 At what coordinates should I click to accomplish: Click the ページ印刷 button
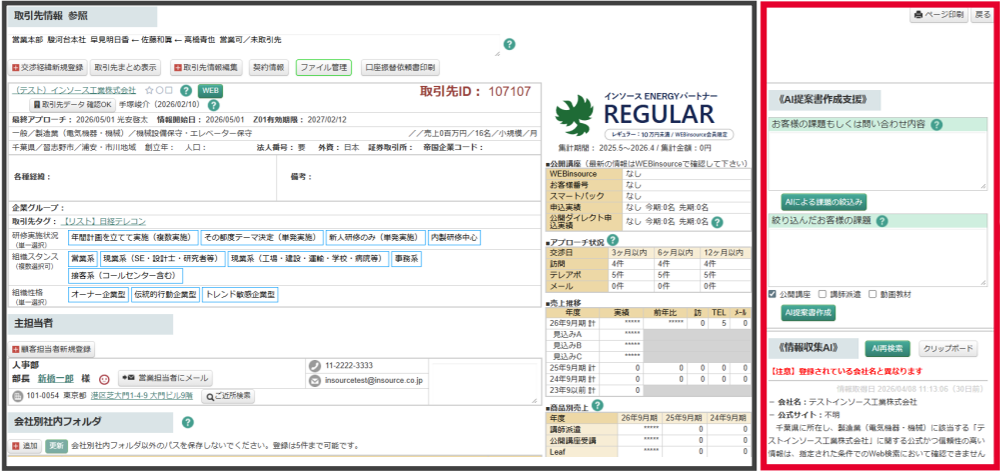939,15
